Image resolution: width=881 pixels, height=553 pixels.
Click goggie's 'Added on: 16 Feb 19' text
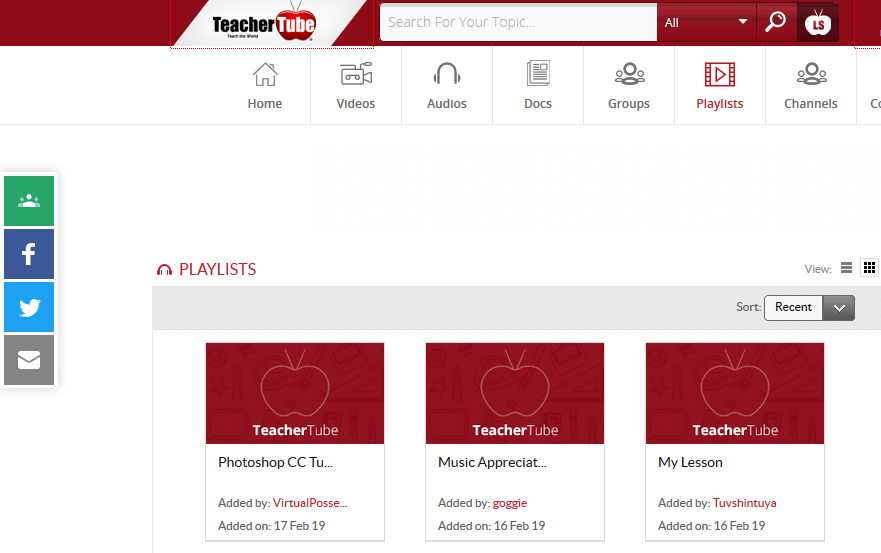click(x=492, y=526)
